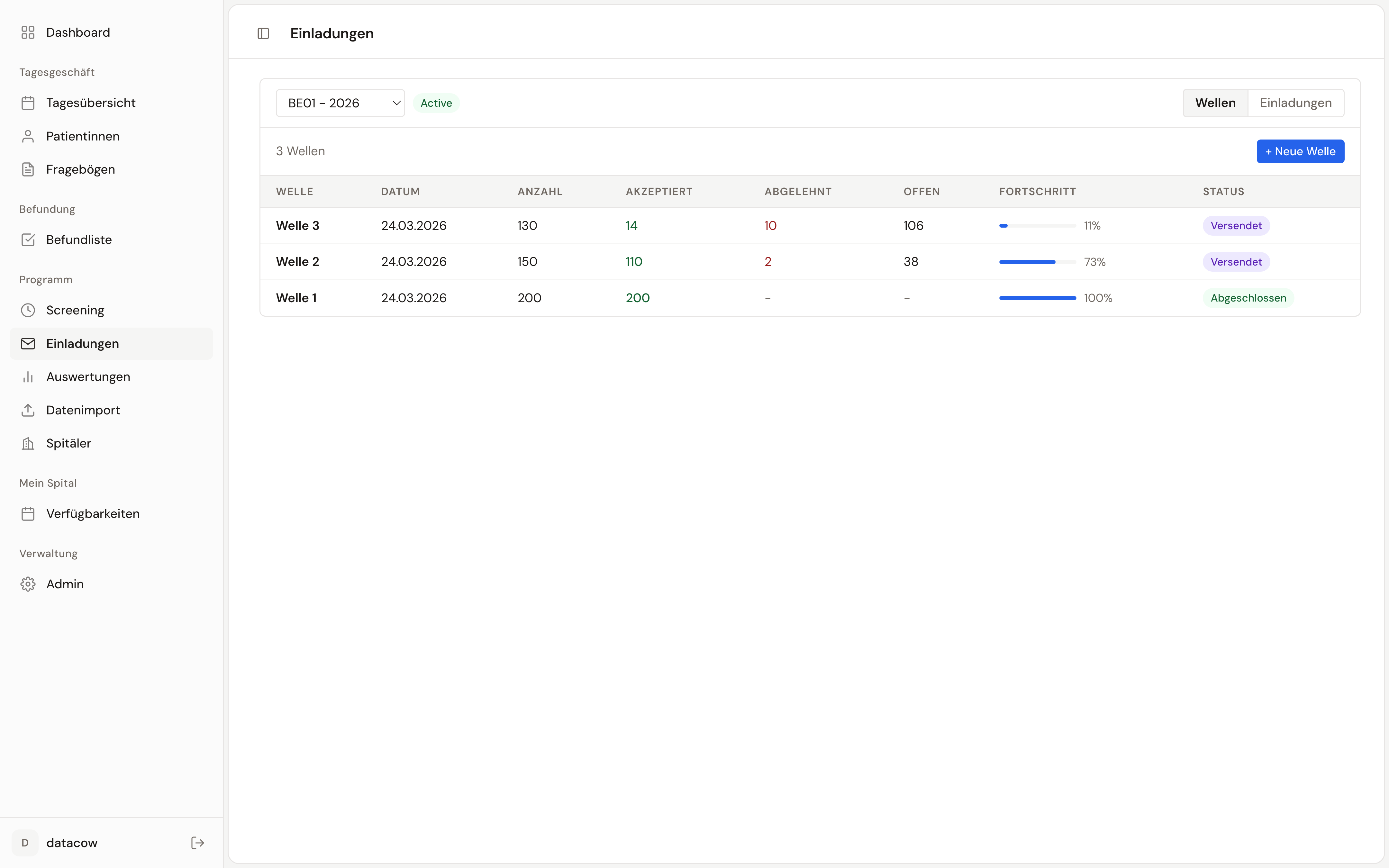The width and height of the screenshot is (1389, 868).
Task: Click the Patientinnen person icon
Action: tap(28, 136)
